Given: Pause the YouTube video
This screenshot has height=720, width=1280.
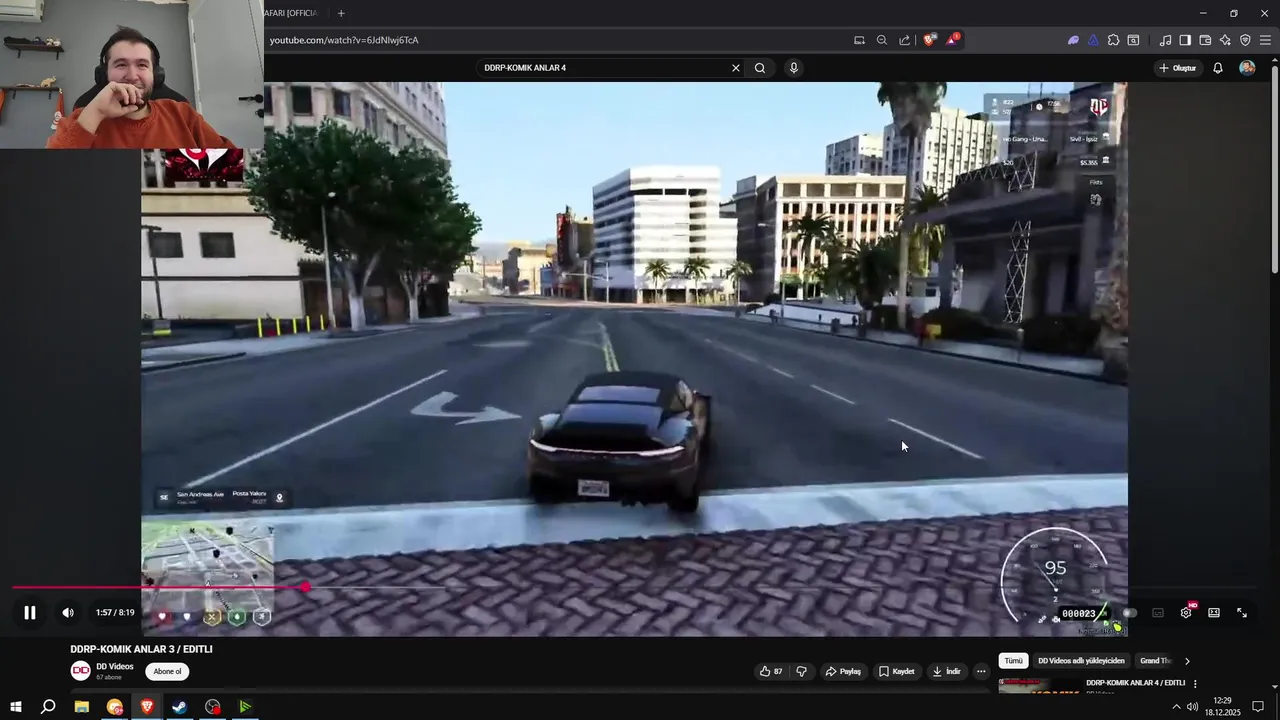Looking at the screenshot, I should (x=30, y=613).
